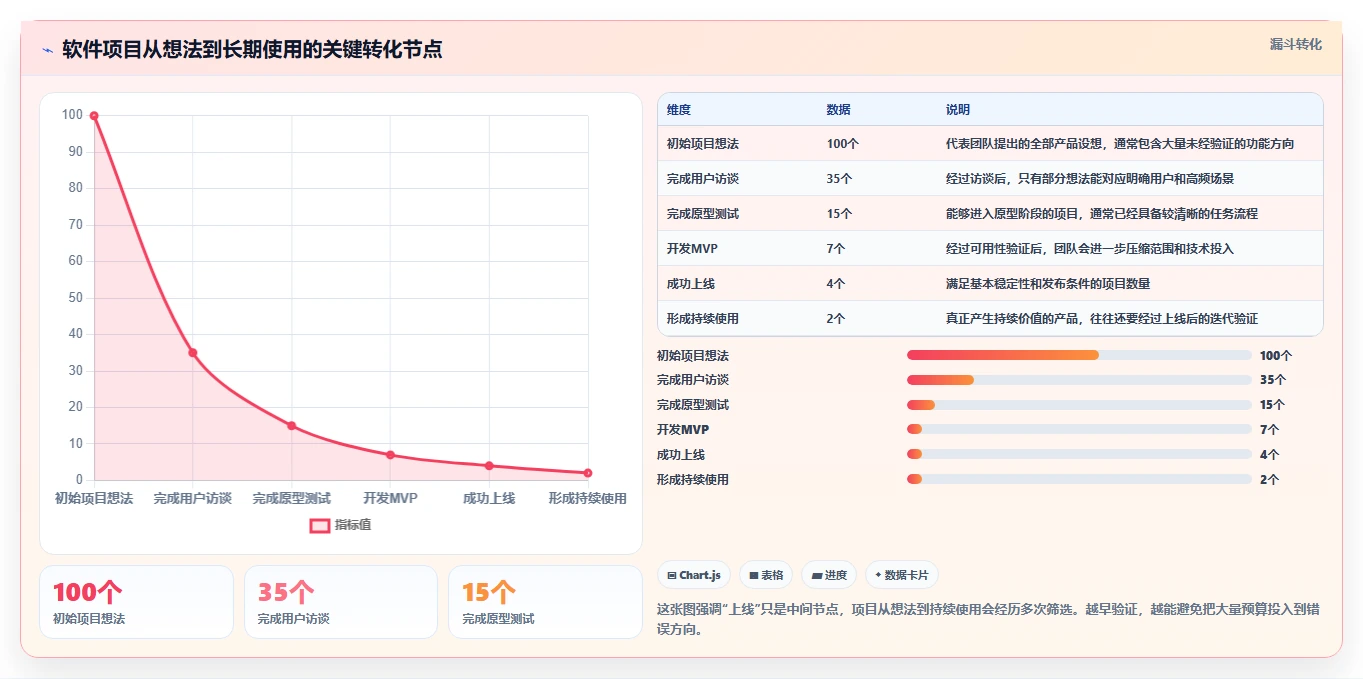Select the 形成持续使用 table row cell
This screenshot has height=679, width=1363.
tap(703, 319)
